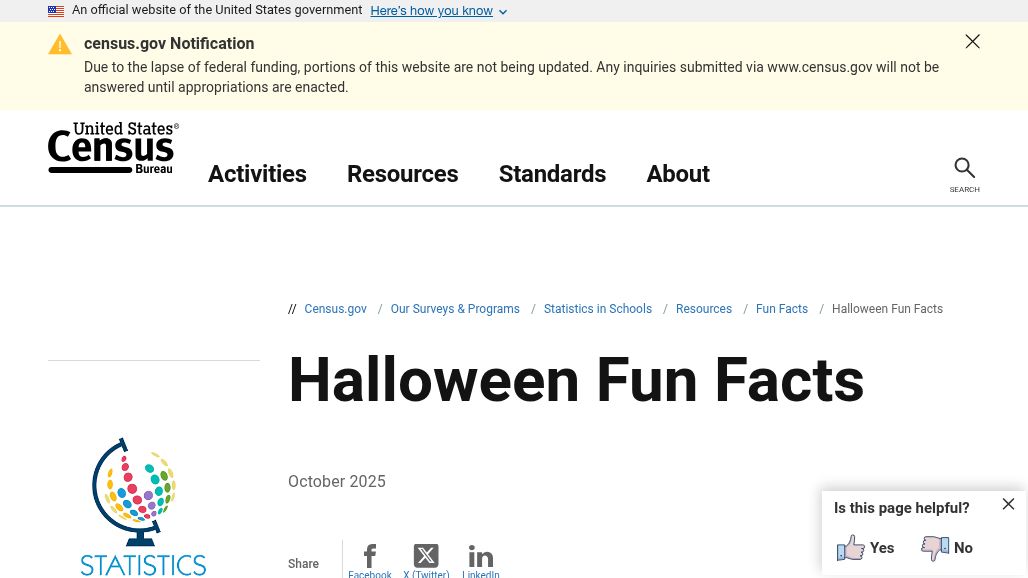
Task: Share the page on X (Twitter)
Action: coord(426,556)
